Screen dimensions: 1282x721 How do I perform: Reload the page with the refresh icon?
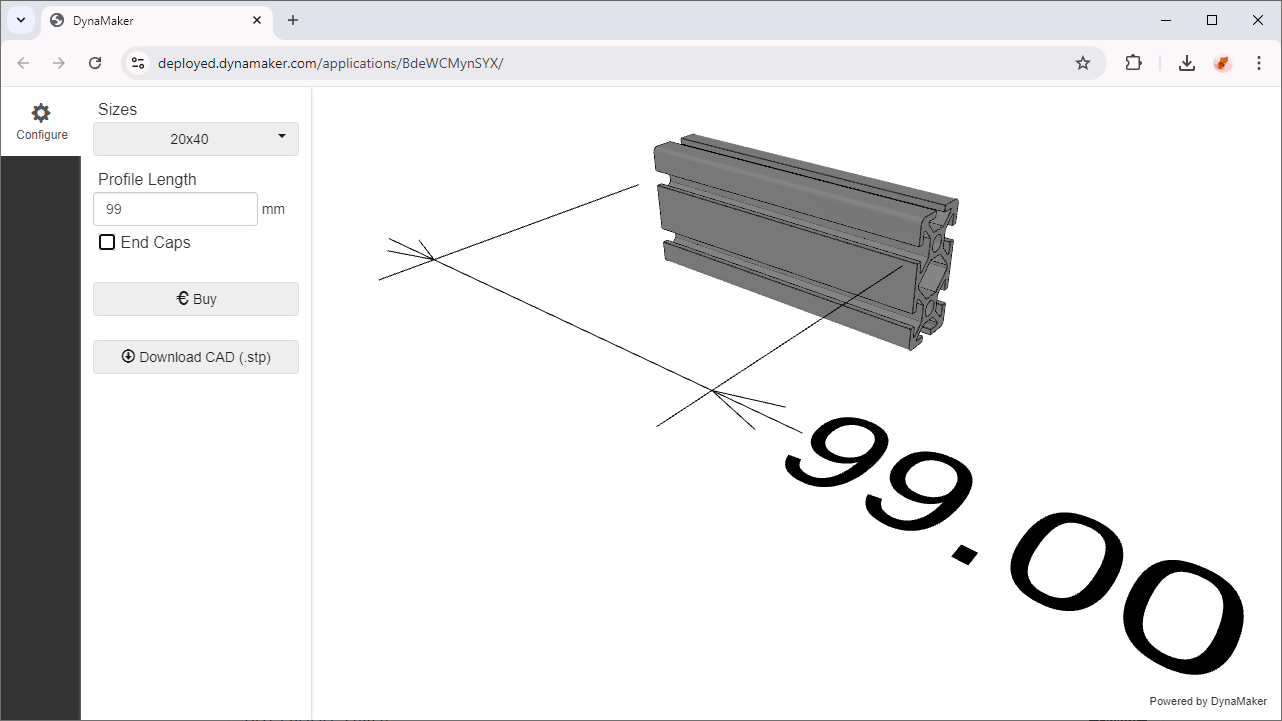pyautogui.click(x=95, y=63)
